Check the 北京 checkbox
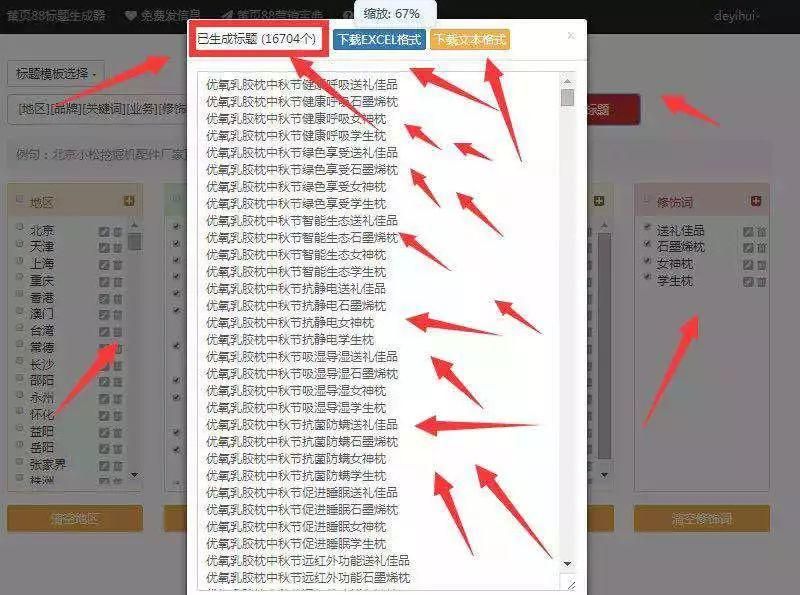 click(x=20, y=227)
